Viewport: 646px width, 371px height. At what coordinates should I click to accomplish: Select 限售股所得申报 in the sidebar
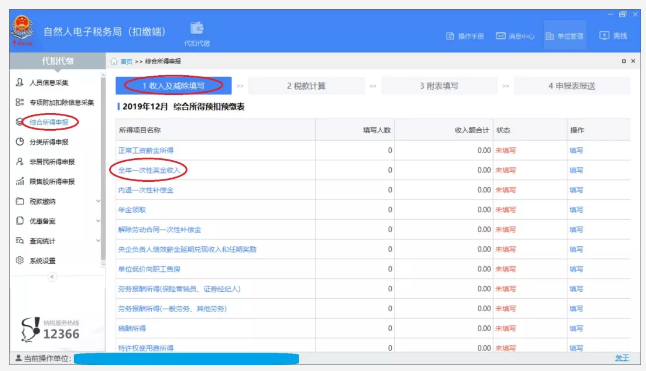point(52,182)
